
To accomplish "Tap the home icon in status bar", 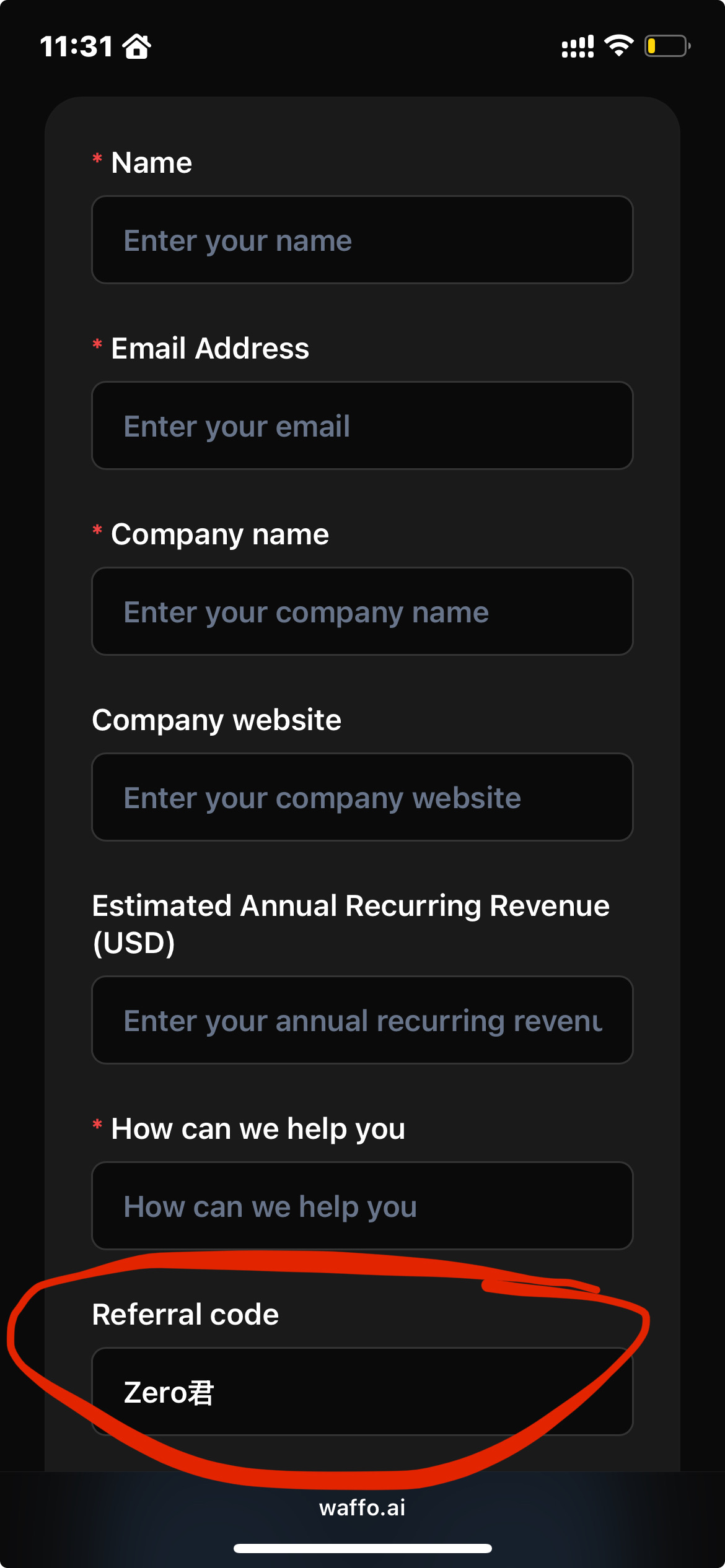I will coord(136,46).
